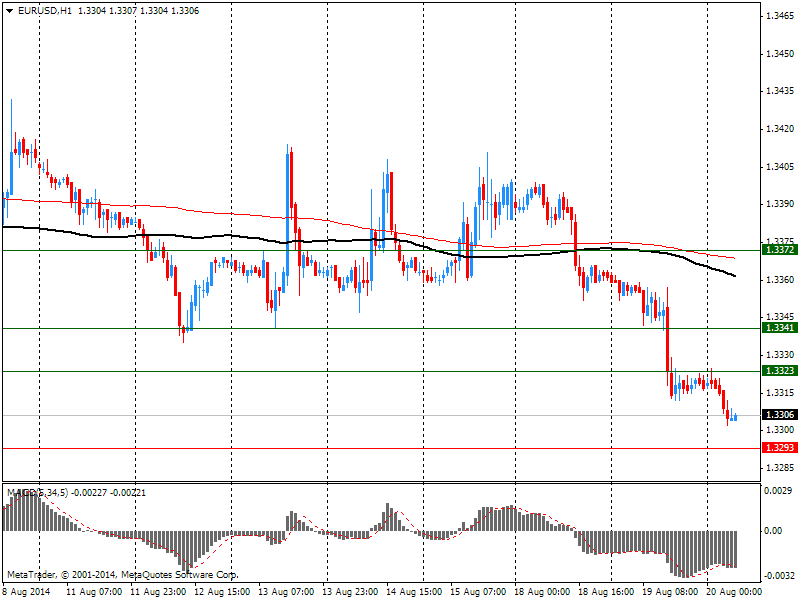Select the EURUSD,H1 chart title text
Screen dimensions: 800x600
click(44, 11)
